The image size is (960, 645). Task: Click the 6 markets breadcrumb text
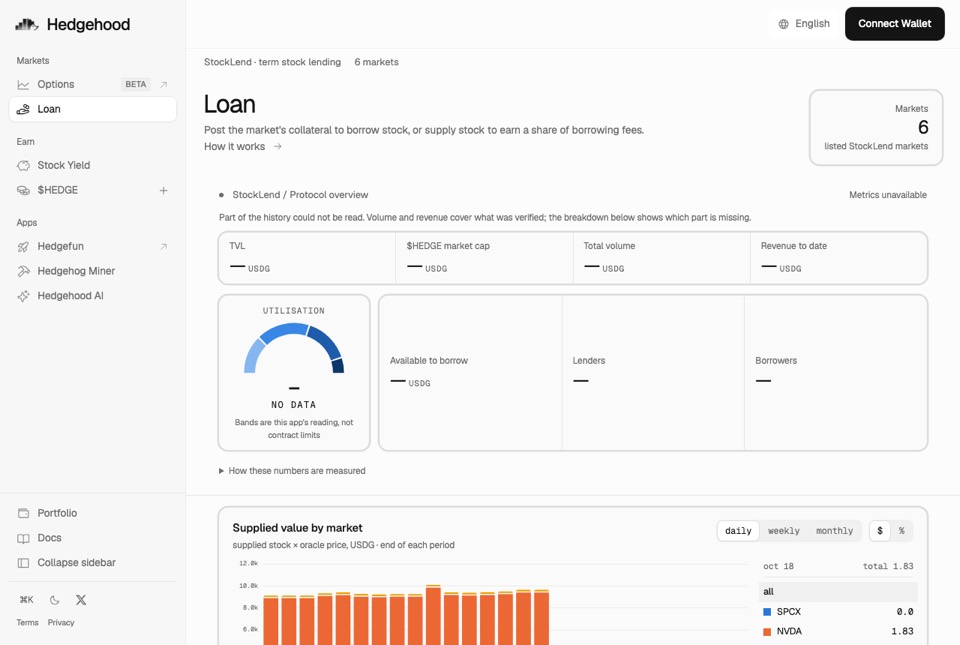point(377,62)
